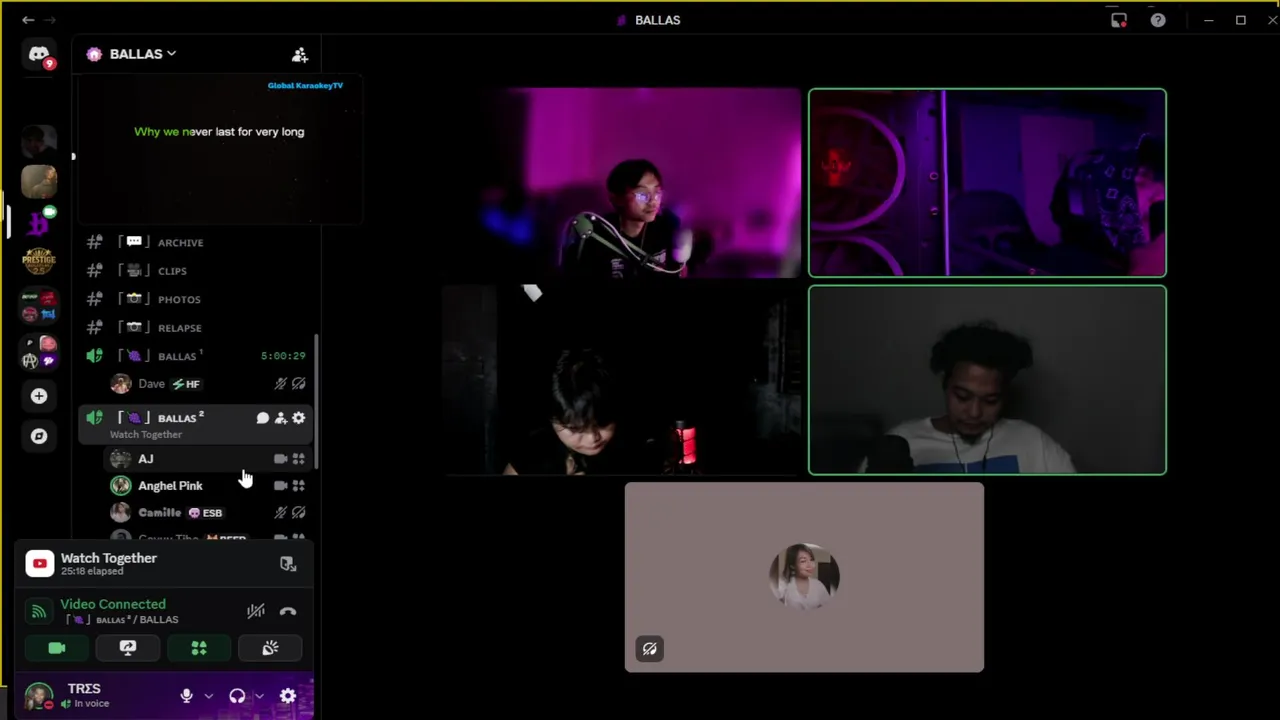The height and width of the screenshot is (720, 1280).
Task: Share your screen button
Action: pyautogui.click(x=128, y=648)
